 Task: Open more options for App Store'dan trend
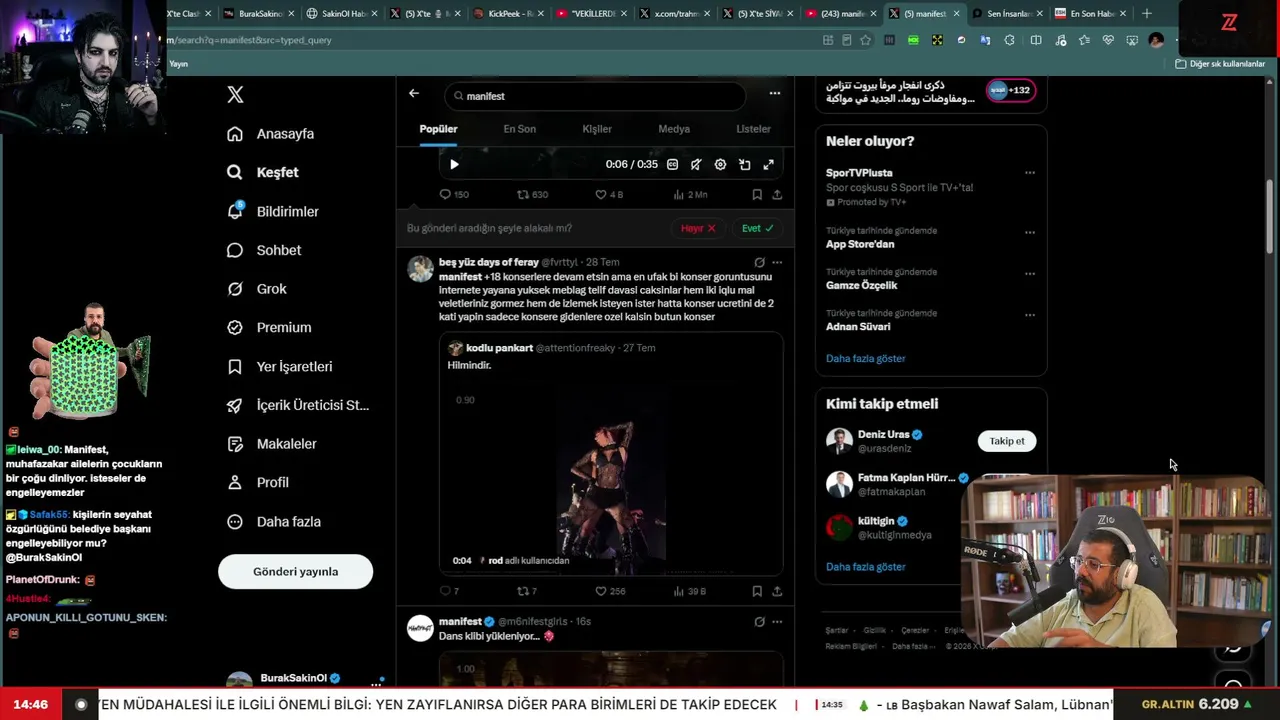tap(1030, 232)
